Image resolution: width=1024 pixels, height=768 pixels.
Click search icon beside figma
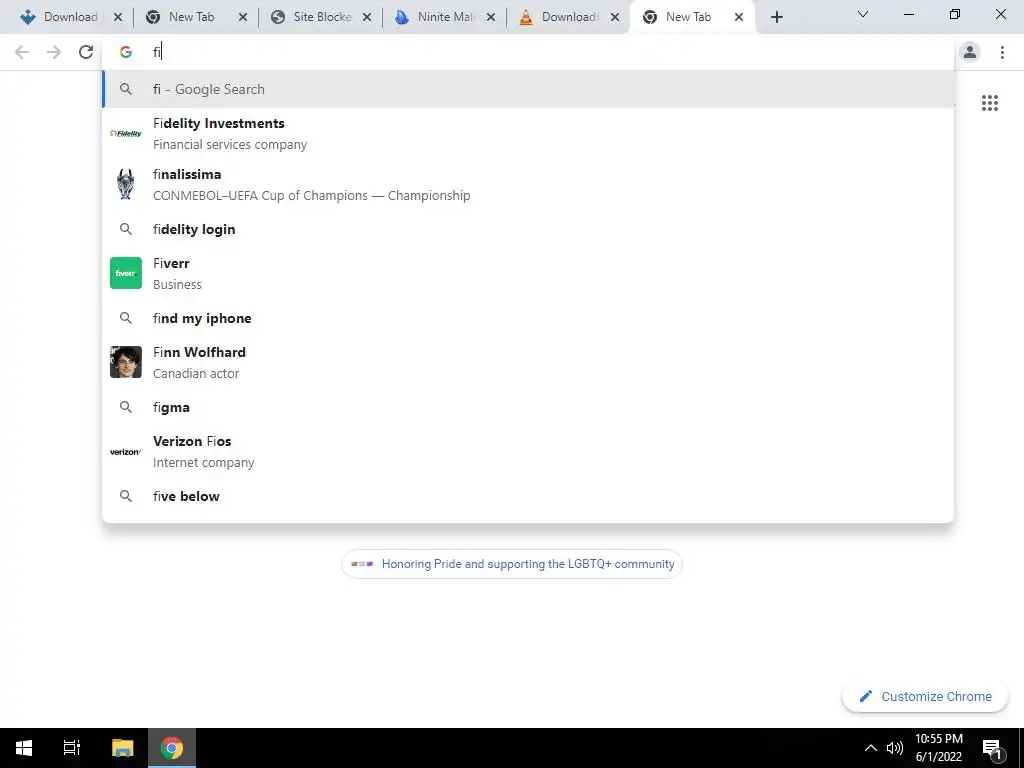126,407
